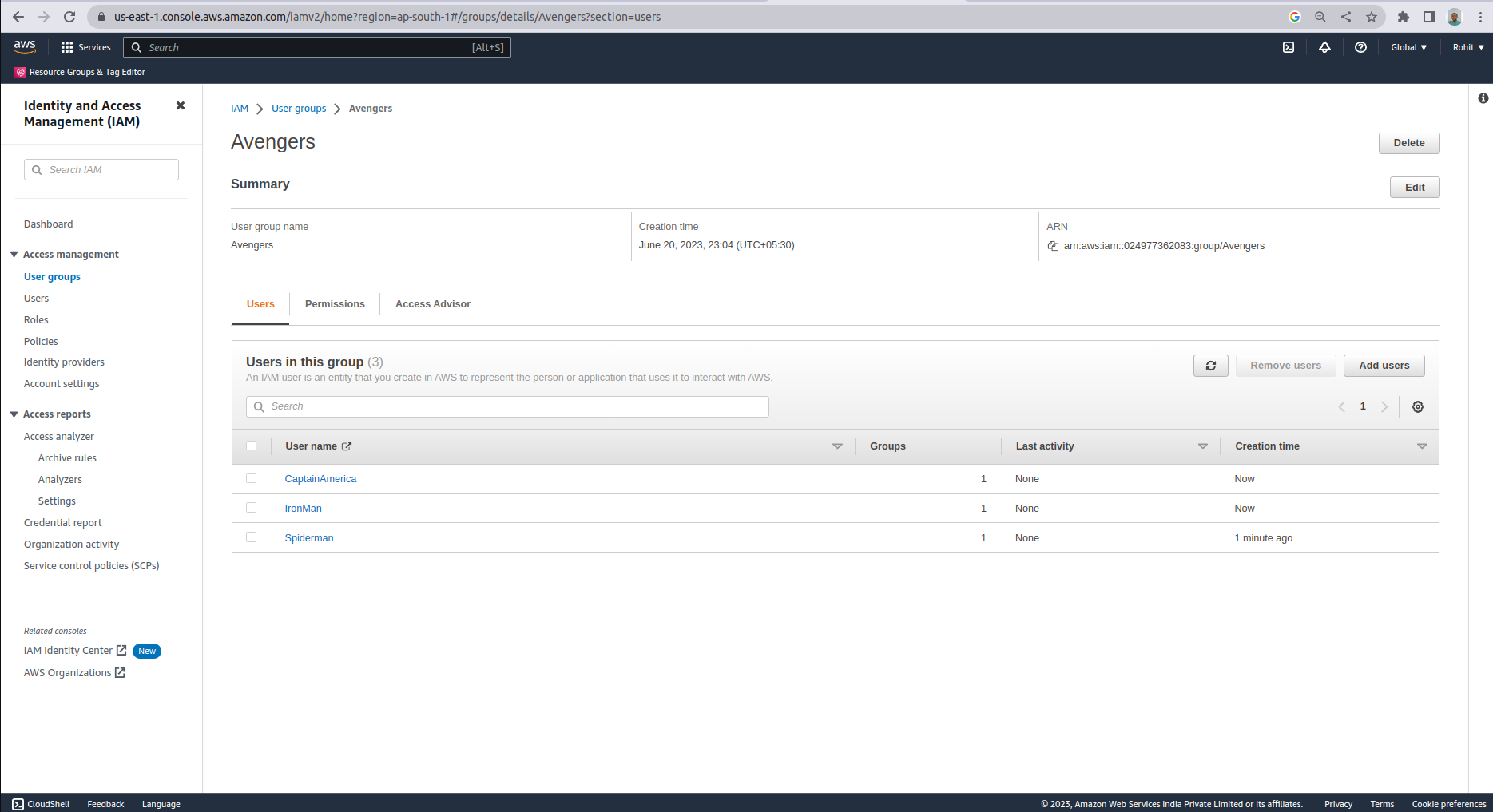Click the browser address bar URL

(387, 17)
